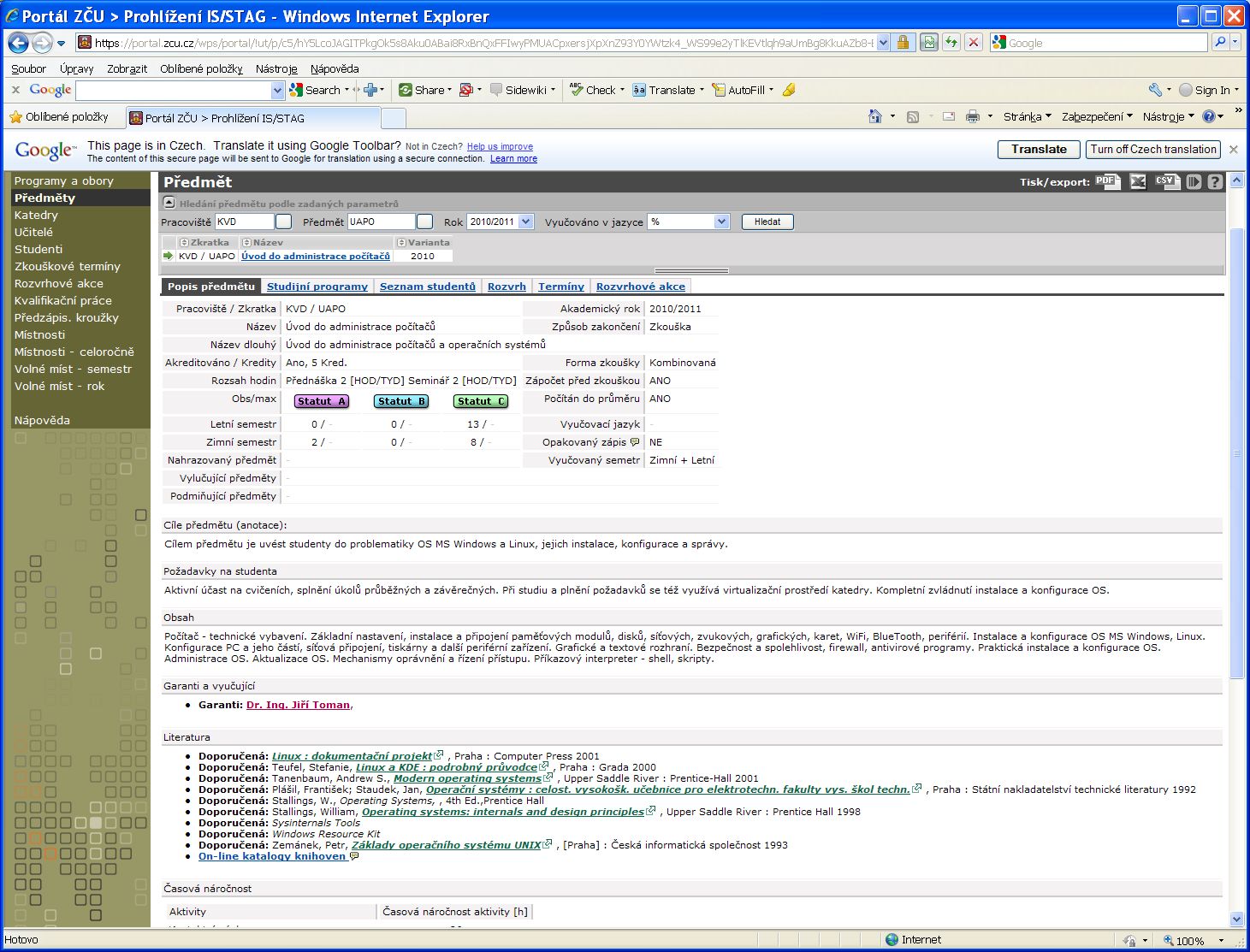Image resolution: width=1250 pixels, height=952 pixels.
Task: Stop loading with the red X icon
Action: point(974,42)
